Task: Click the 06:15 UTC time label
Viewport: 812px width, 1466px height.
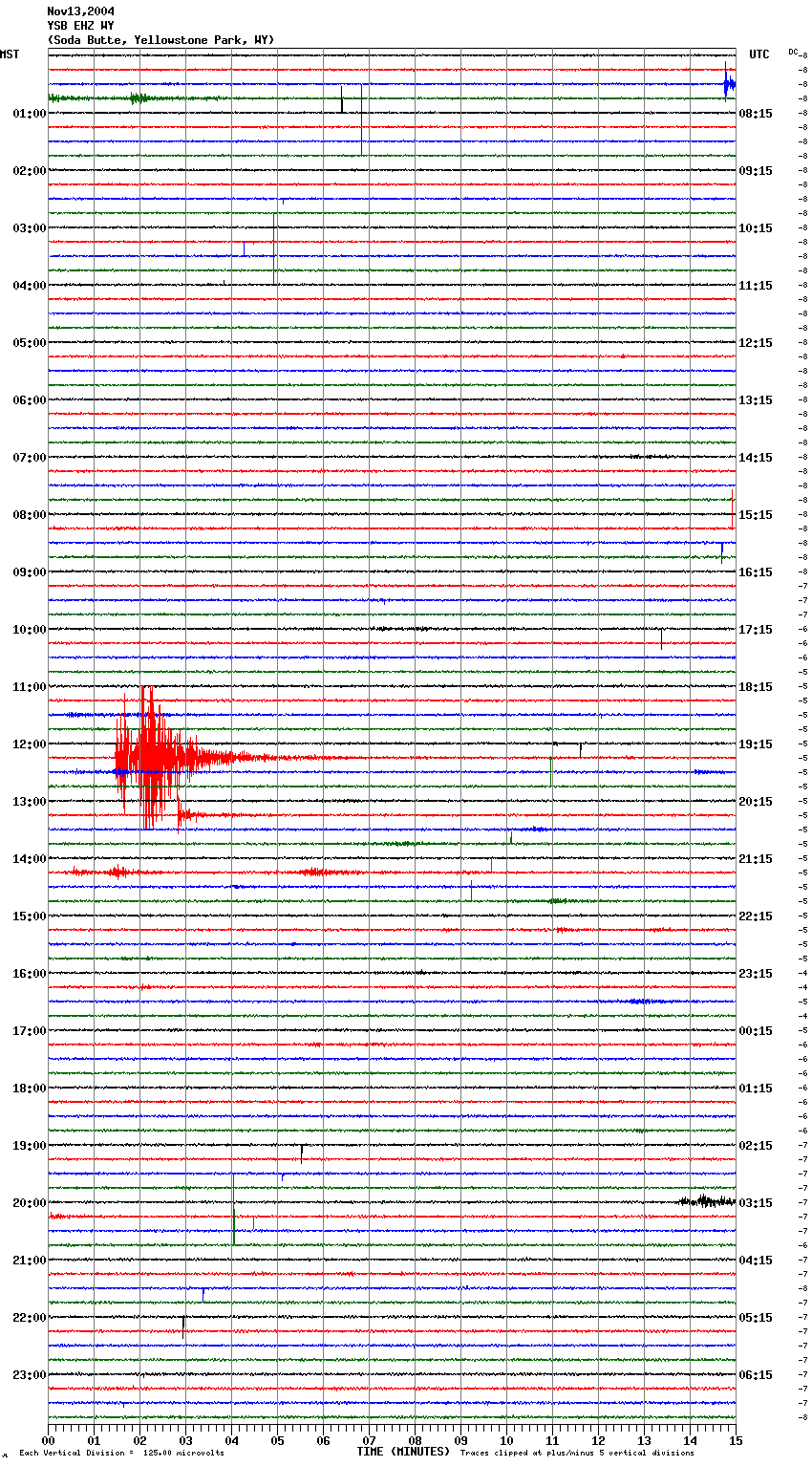Action: pyautogui.click(x=756, y=1375)
